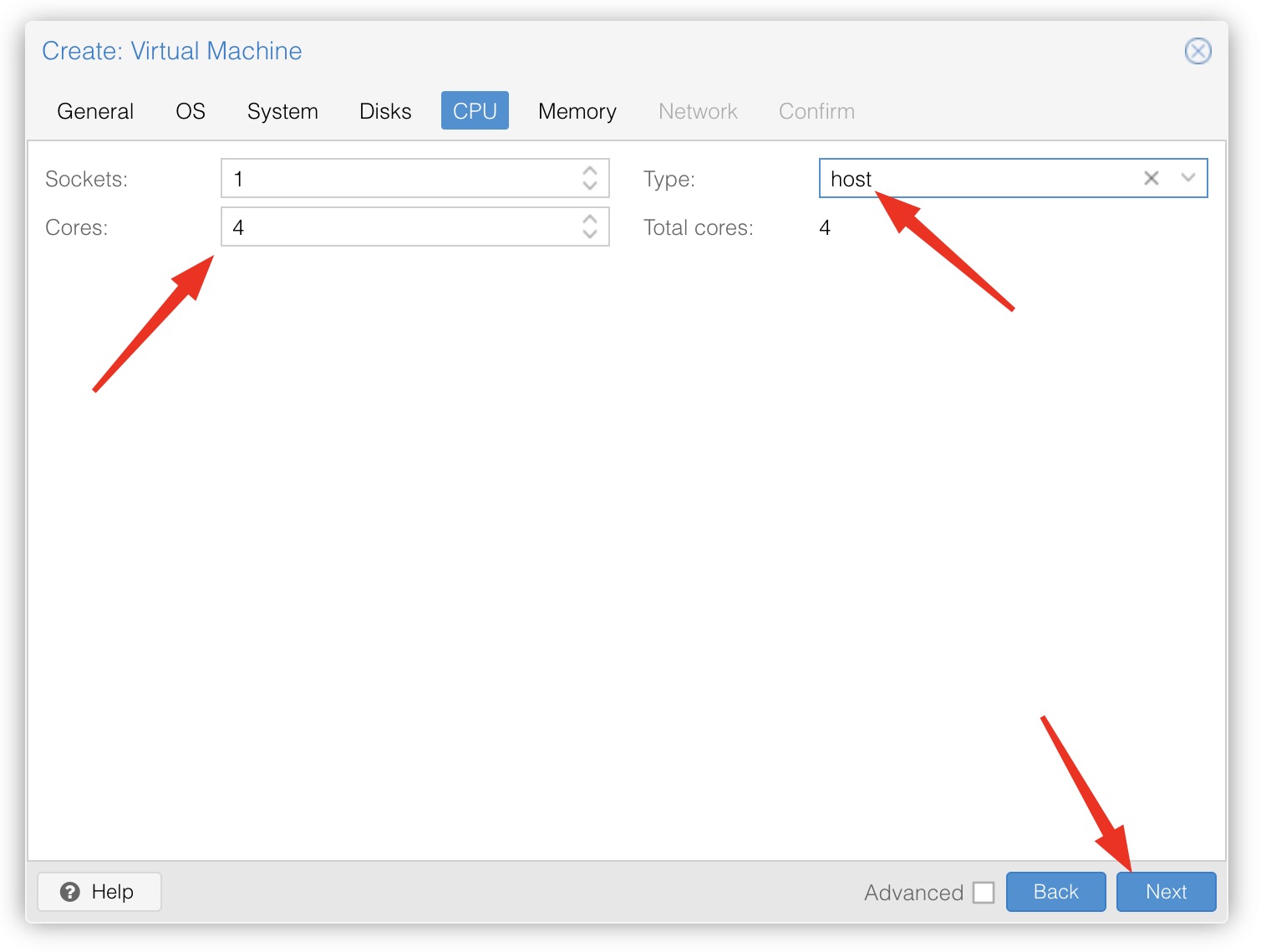
Task: Open the System tab
Action: click(282, 111)
